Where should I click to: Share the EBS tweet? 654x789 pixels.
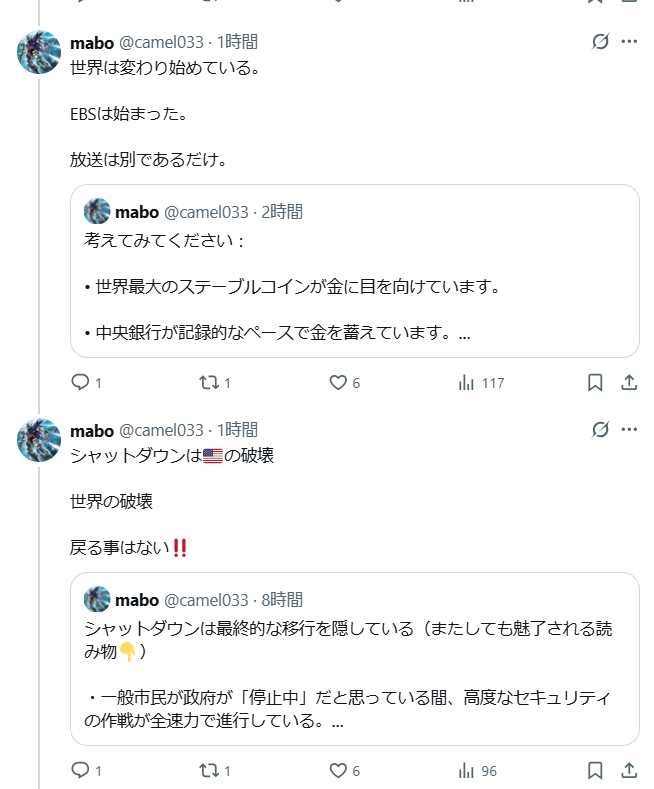pyautogui.click(x=629, y=382)
